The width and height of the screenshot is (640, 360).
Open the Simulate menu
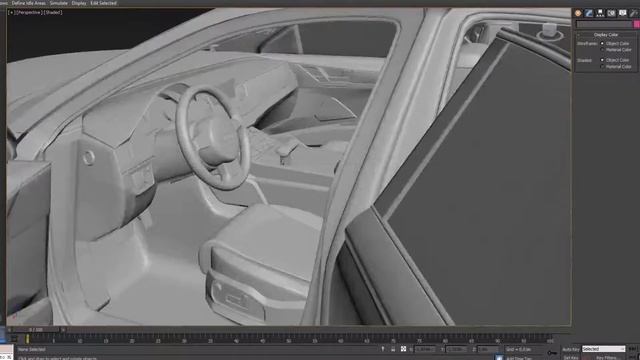click(58, 3)
